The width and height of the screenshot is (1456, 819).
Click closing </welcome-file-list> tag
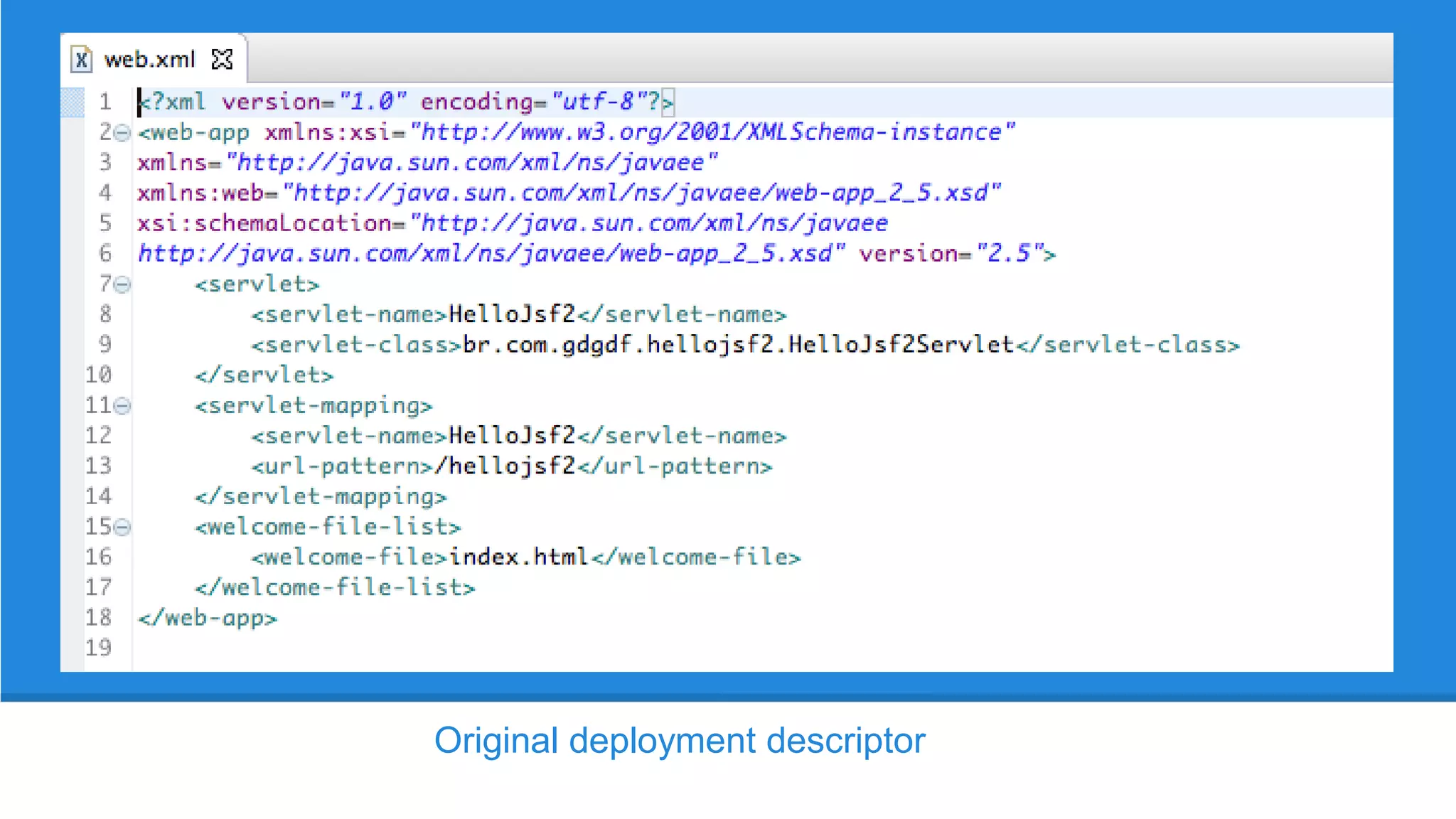pyautogui.click(x=335, y=587)
